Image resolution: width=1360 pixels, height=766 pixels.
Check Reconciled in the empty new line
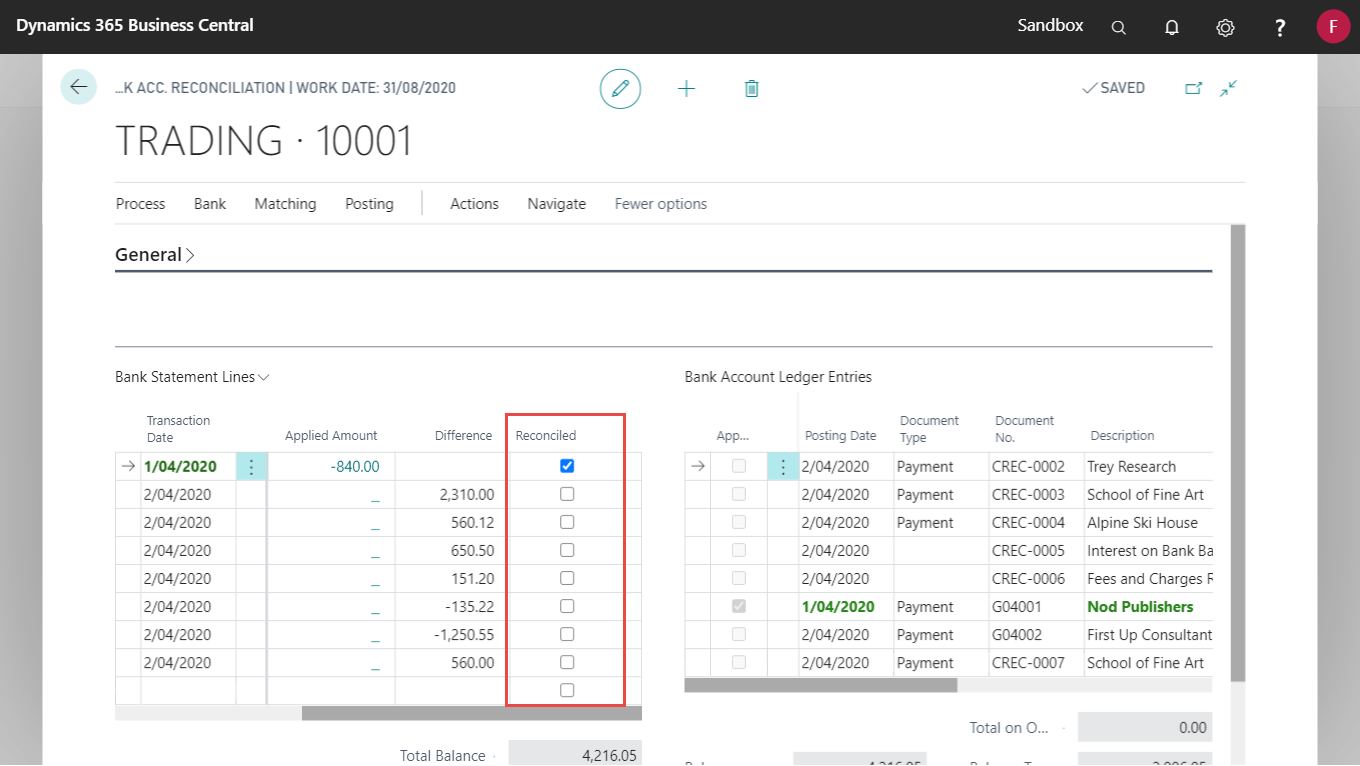point(567,690)
